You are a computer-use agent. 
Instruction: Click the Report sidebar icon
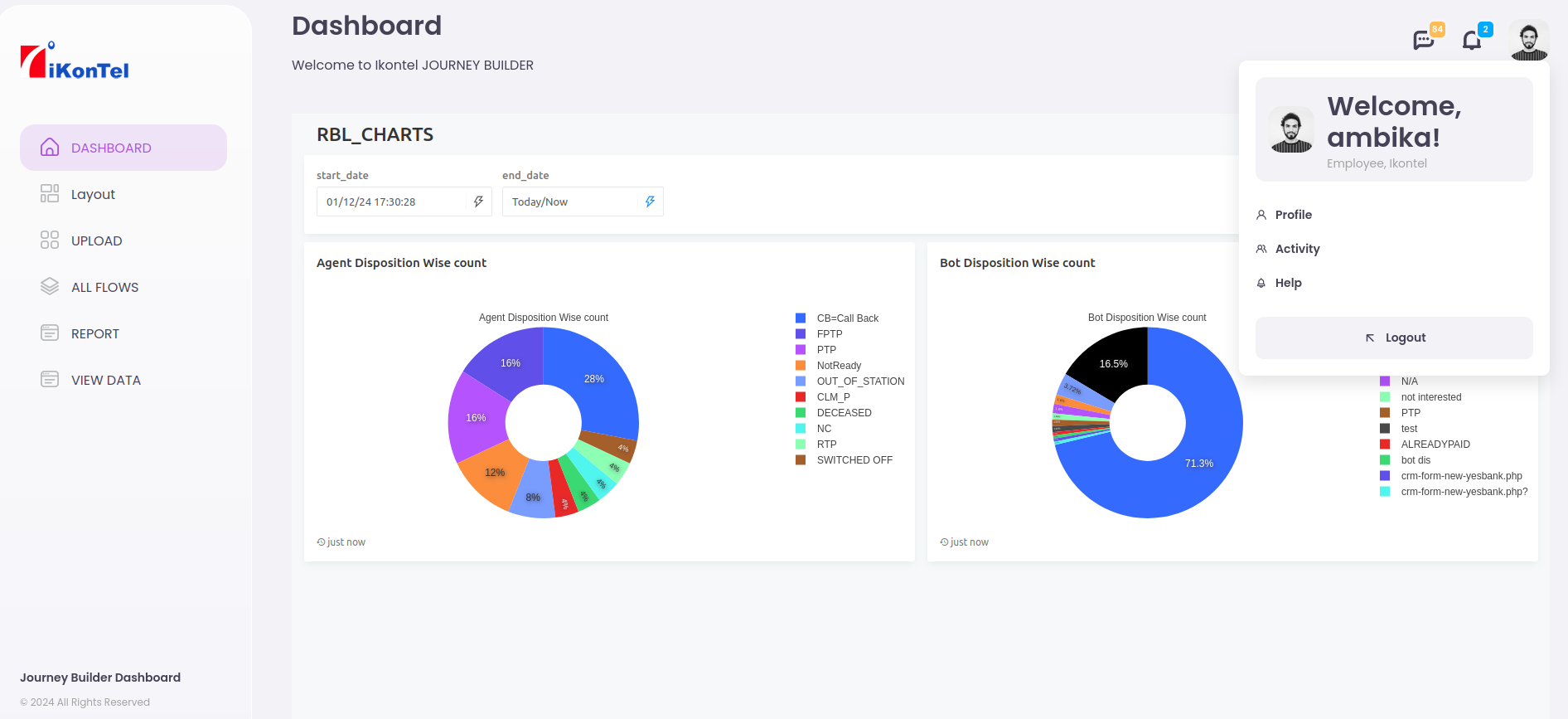(50, 333)
